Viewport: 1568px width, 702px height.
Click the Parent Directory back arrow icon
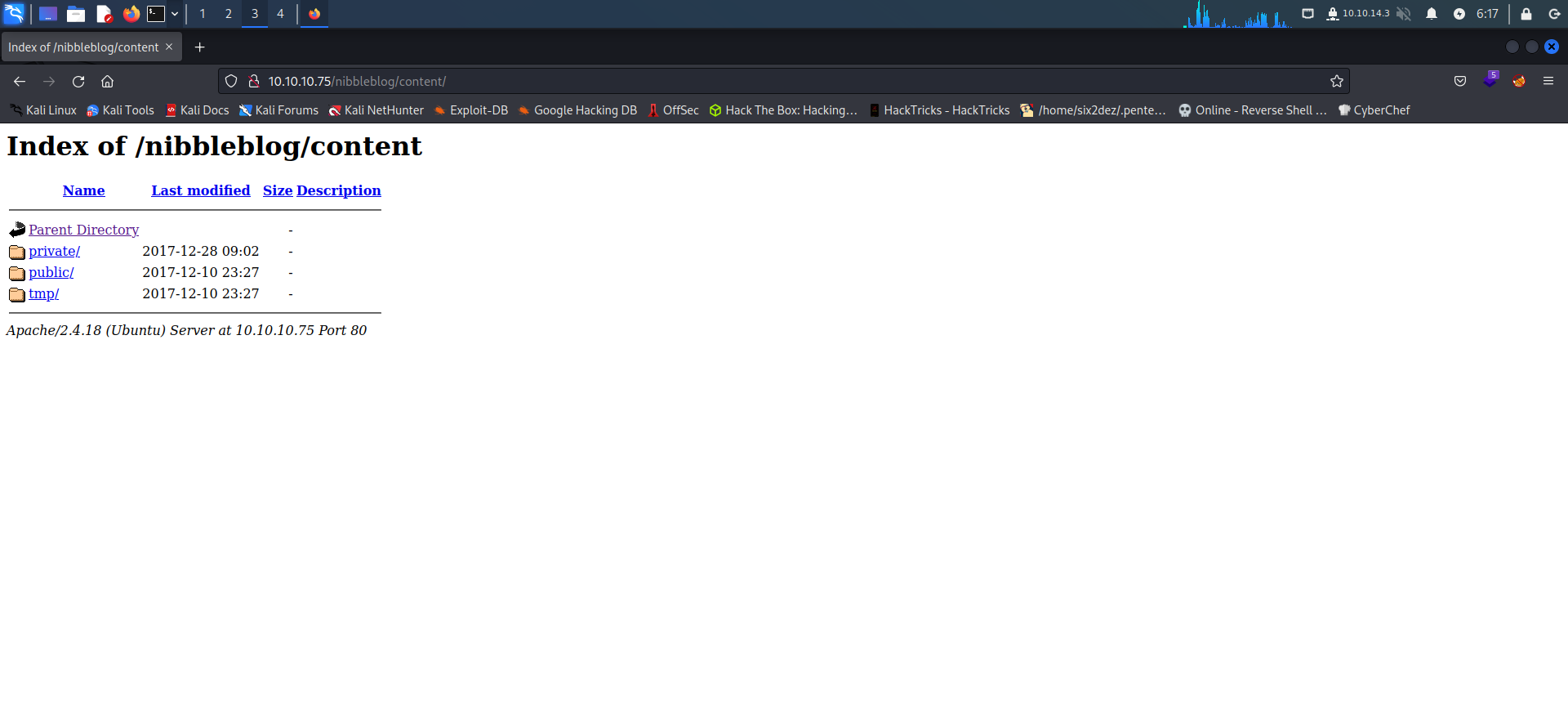(17, 230)
